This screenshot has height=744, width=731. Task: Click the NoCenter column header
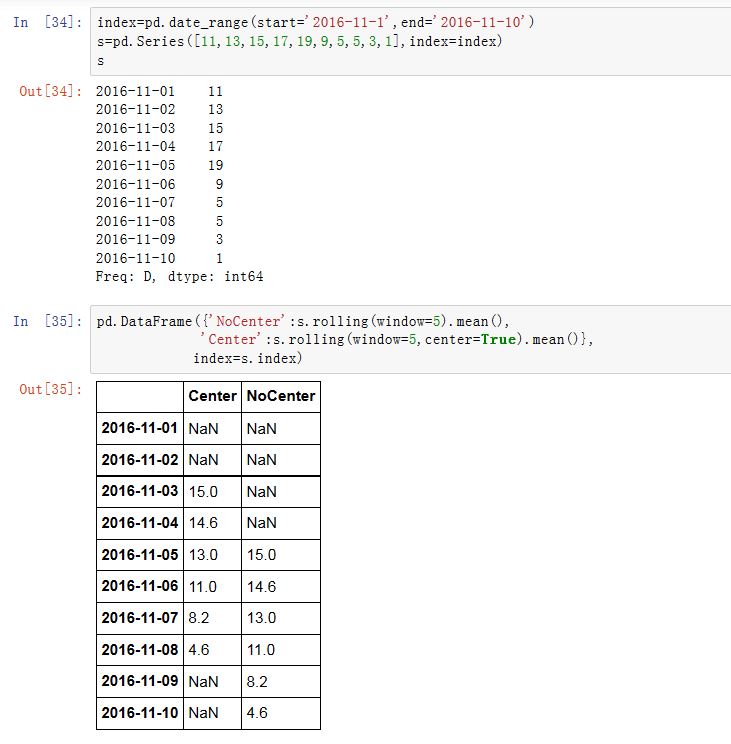click(x=280, y=396)
